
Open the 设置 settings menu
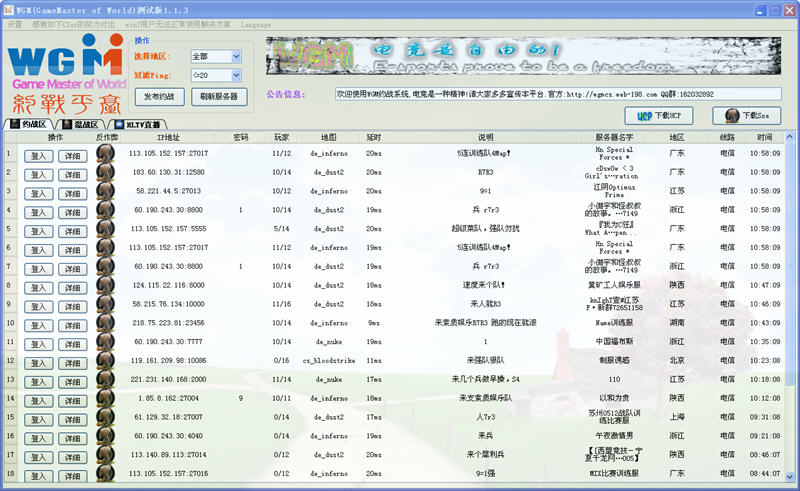pyautogui.click(x=15, y=24)
